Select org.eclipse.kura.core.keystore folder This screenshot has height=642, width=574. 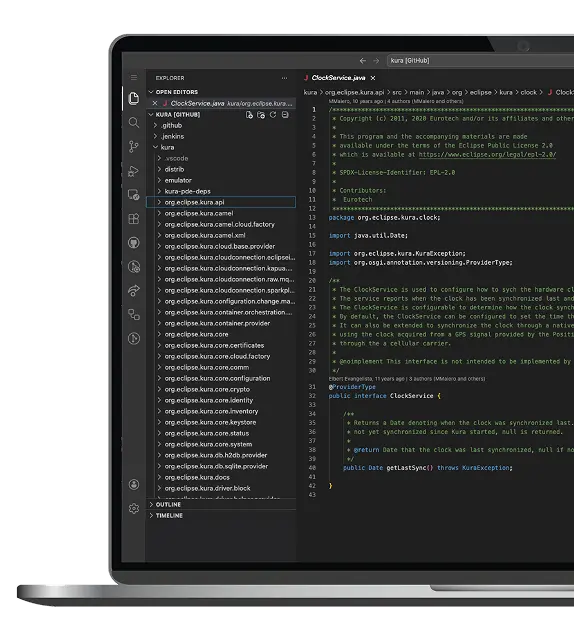[221, 422]
